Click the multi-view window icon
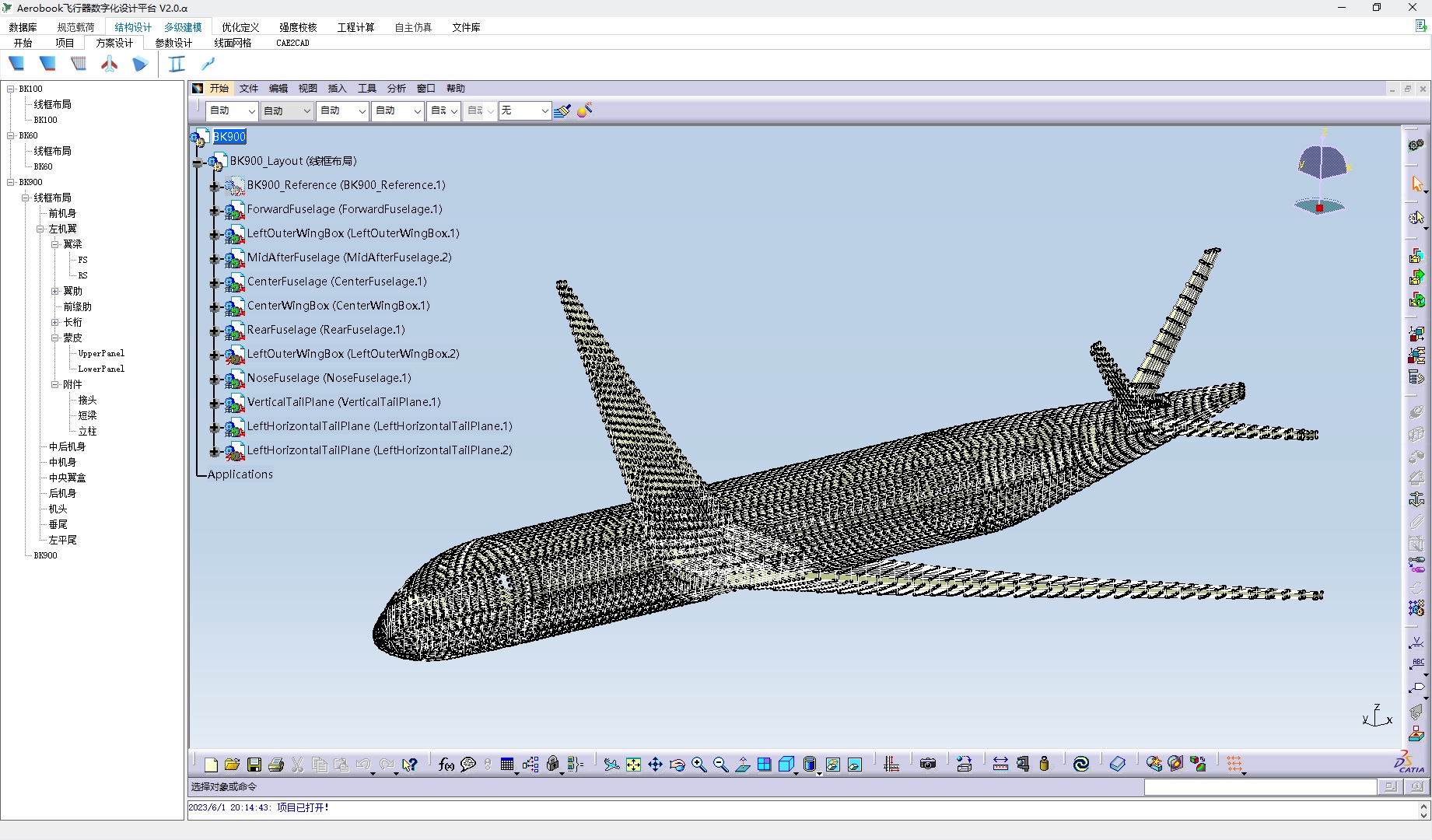This screenshot has width=1432, height=840. [x=765, y=765]
